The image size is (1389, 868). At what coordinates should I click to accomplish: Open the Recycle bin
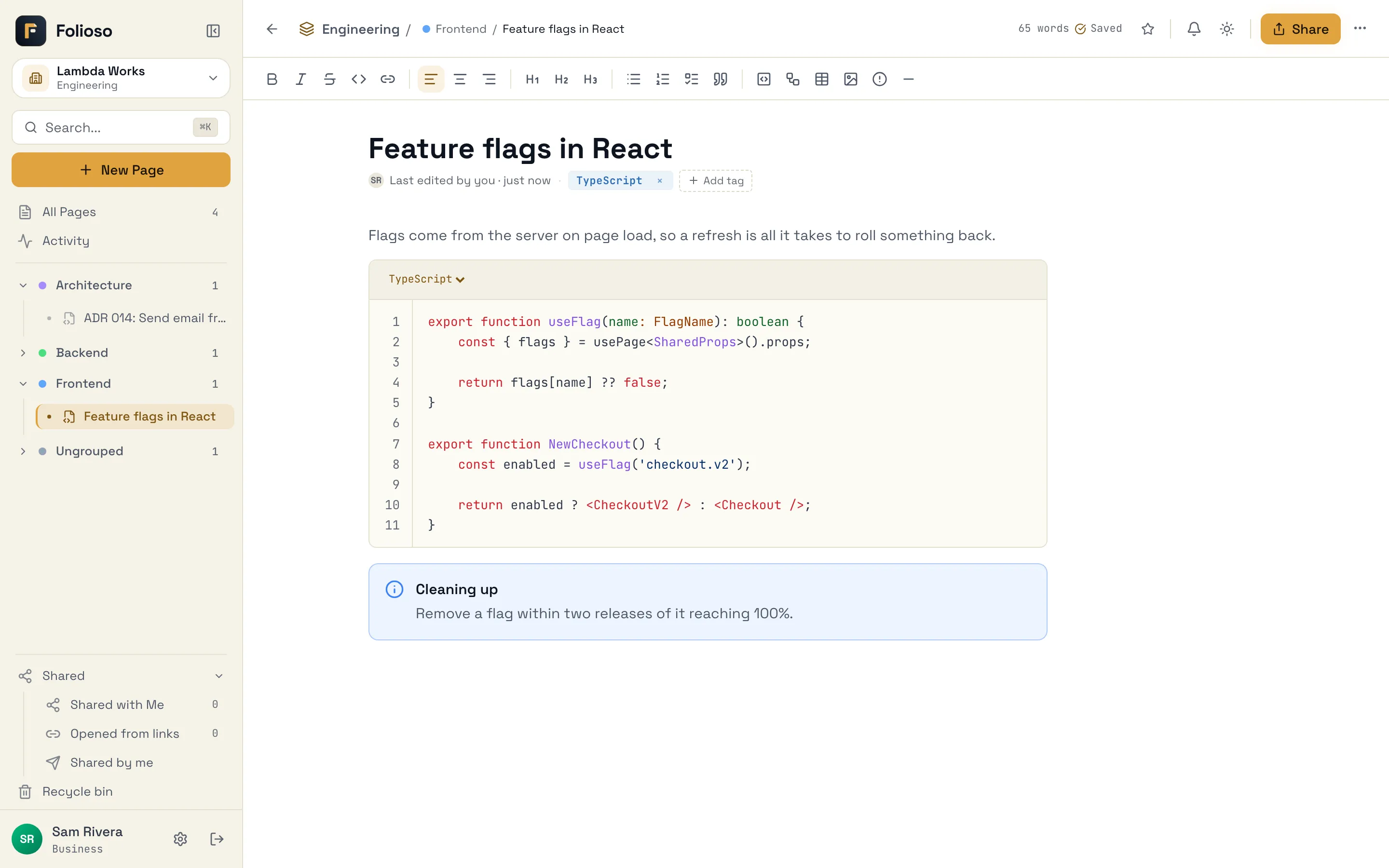coord(121,792)
